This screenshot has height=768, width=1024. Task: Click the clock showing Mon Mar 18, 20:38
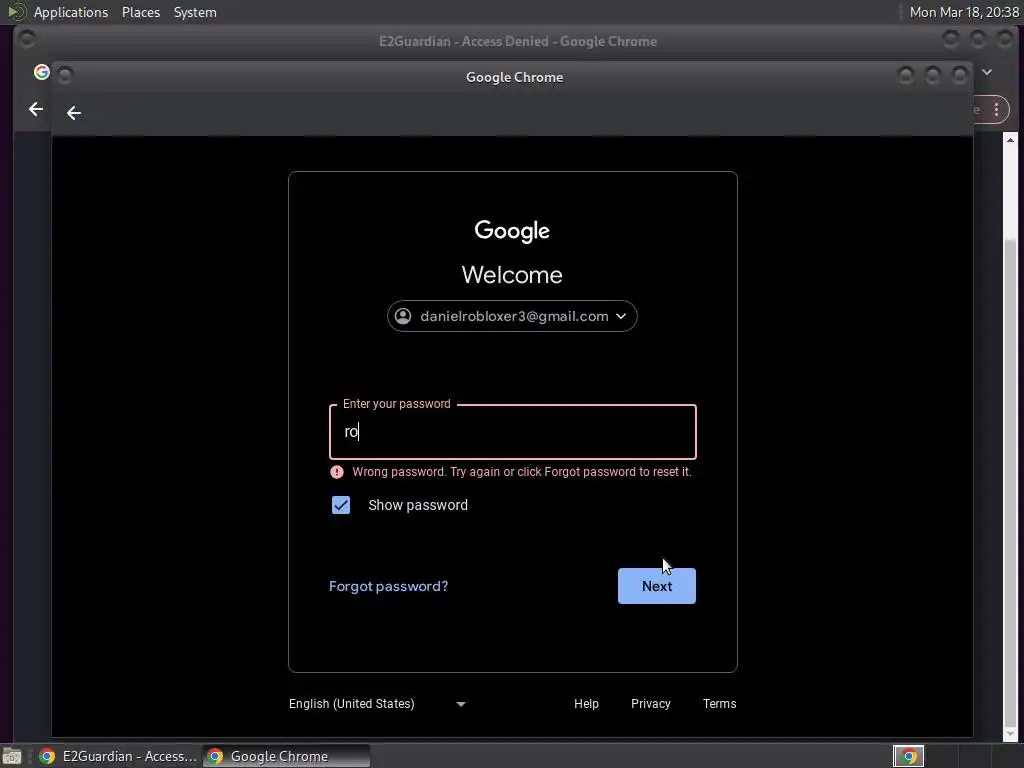tap(964, 12)
